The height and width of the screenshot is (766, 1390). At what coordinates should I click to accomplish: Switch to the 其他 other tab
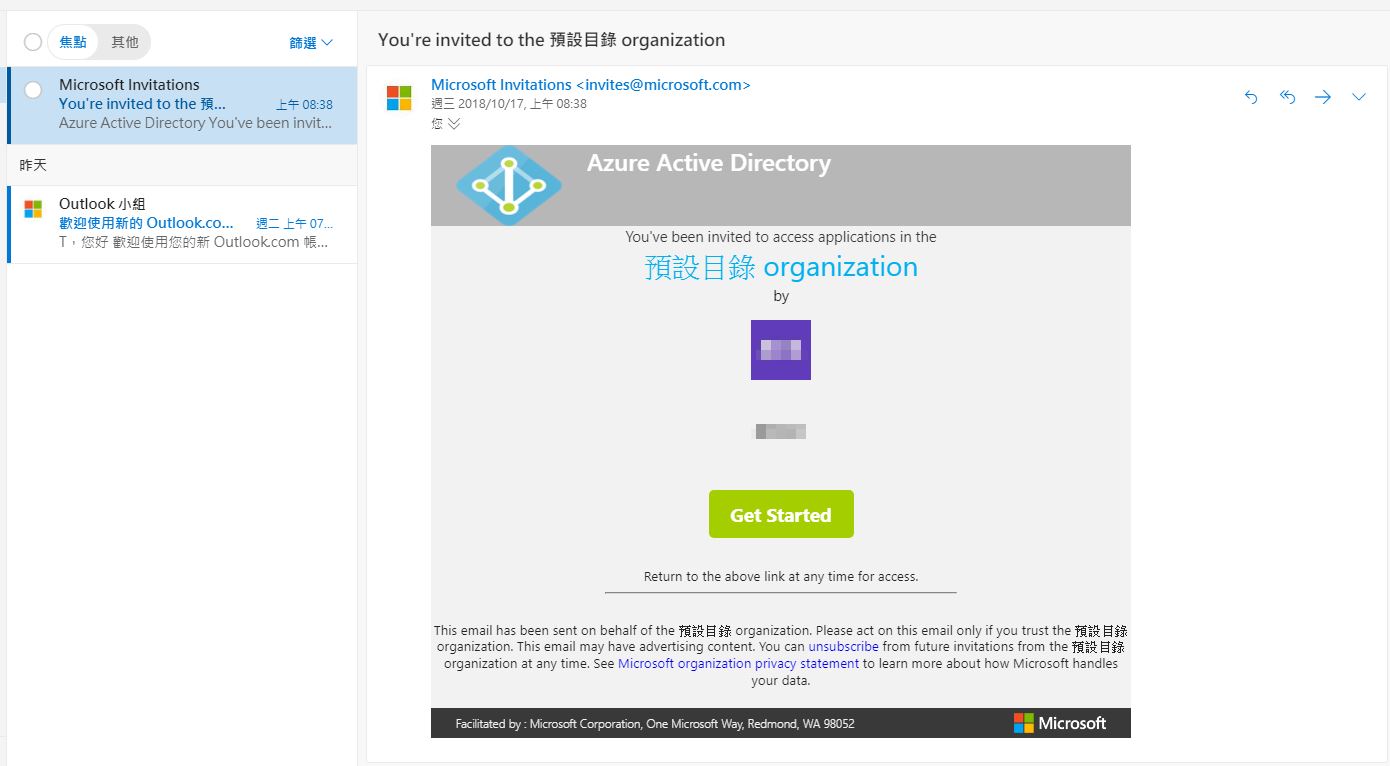(x=125, y=42)
